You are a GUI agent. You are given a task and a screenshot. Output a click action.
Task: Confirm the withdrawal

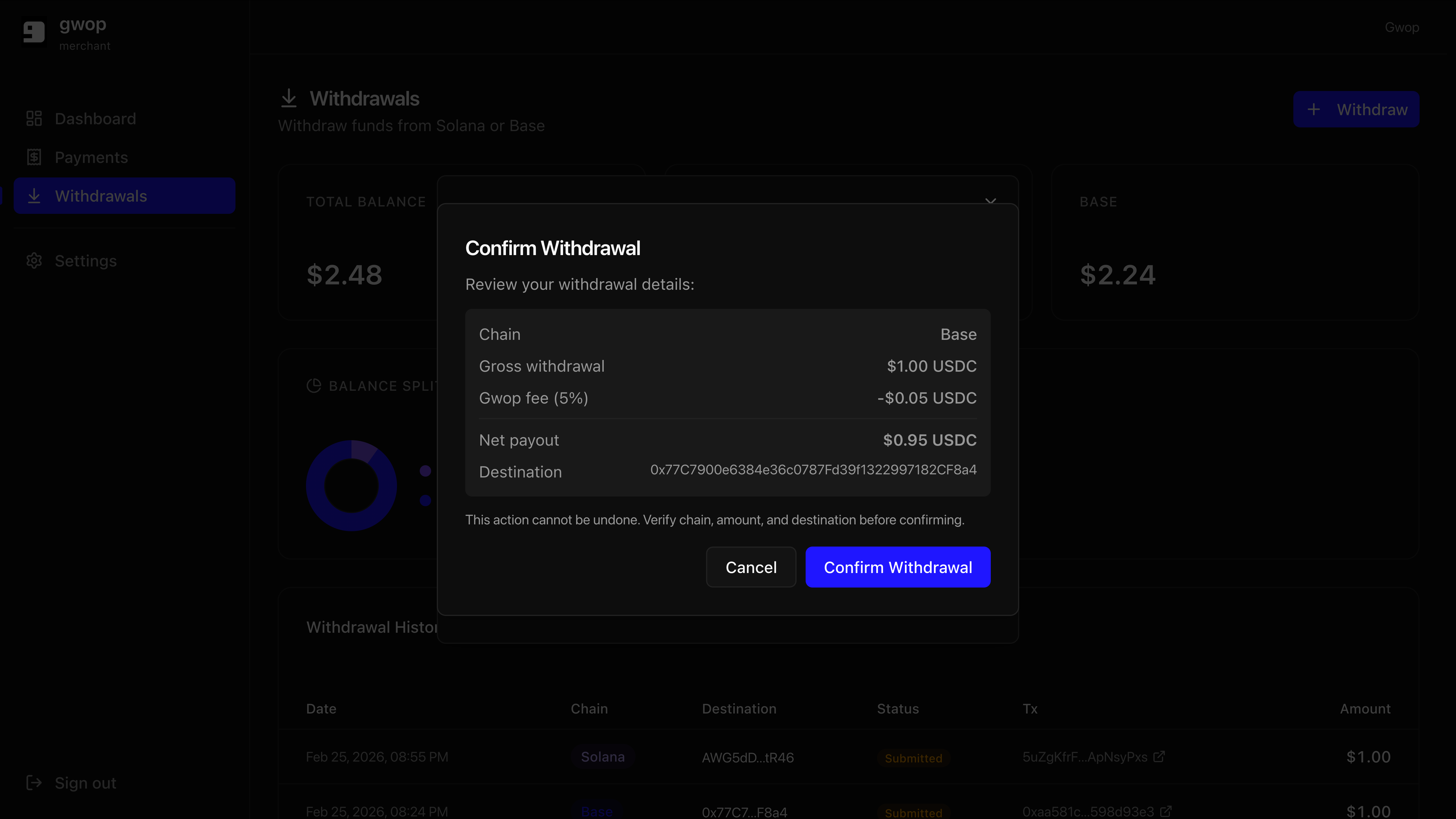click(897, 567)
